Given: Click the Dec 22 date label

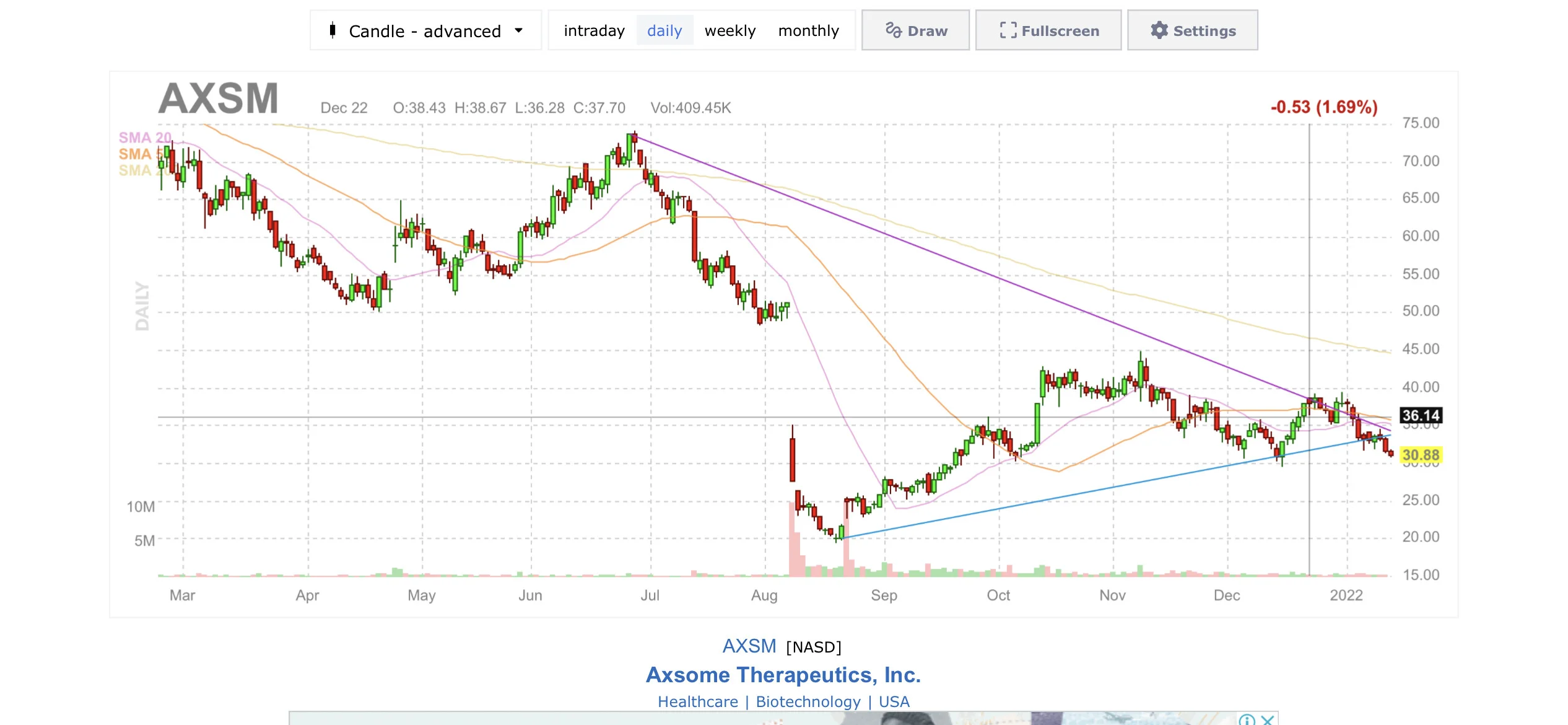Looking at the screenshot, I should [344, 108].
